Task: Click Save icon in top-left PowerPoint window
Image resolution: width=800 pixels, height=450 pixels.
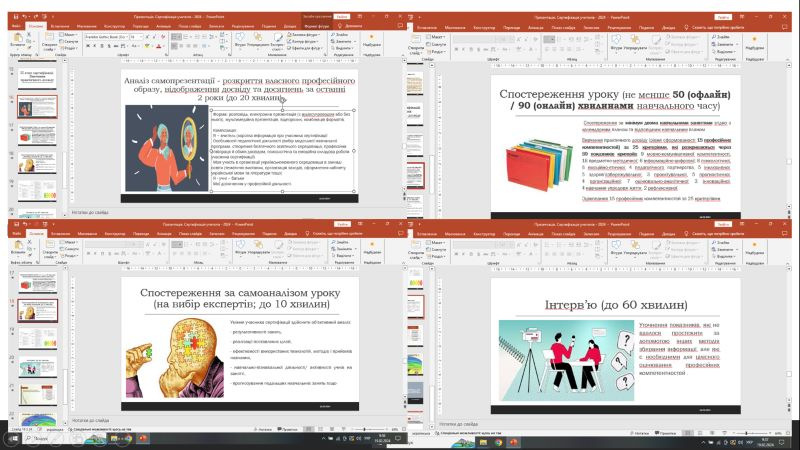Action: point(16,17)
